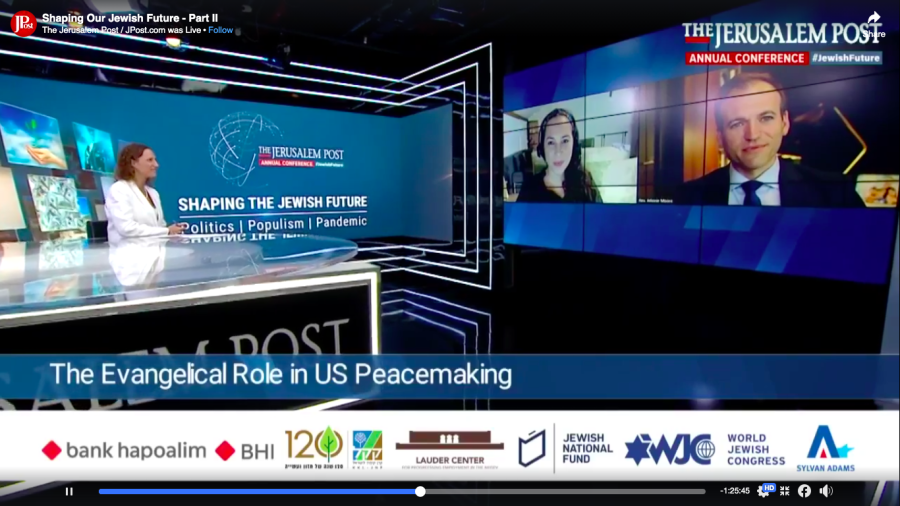Exit fullscreen mode

(x=785, y=491)
